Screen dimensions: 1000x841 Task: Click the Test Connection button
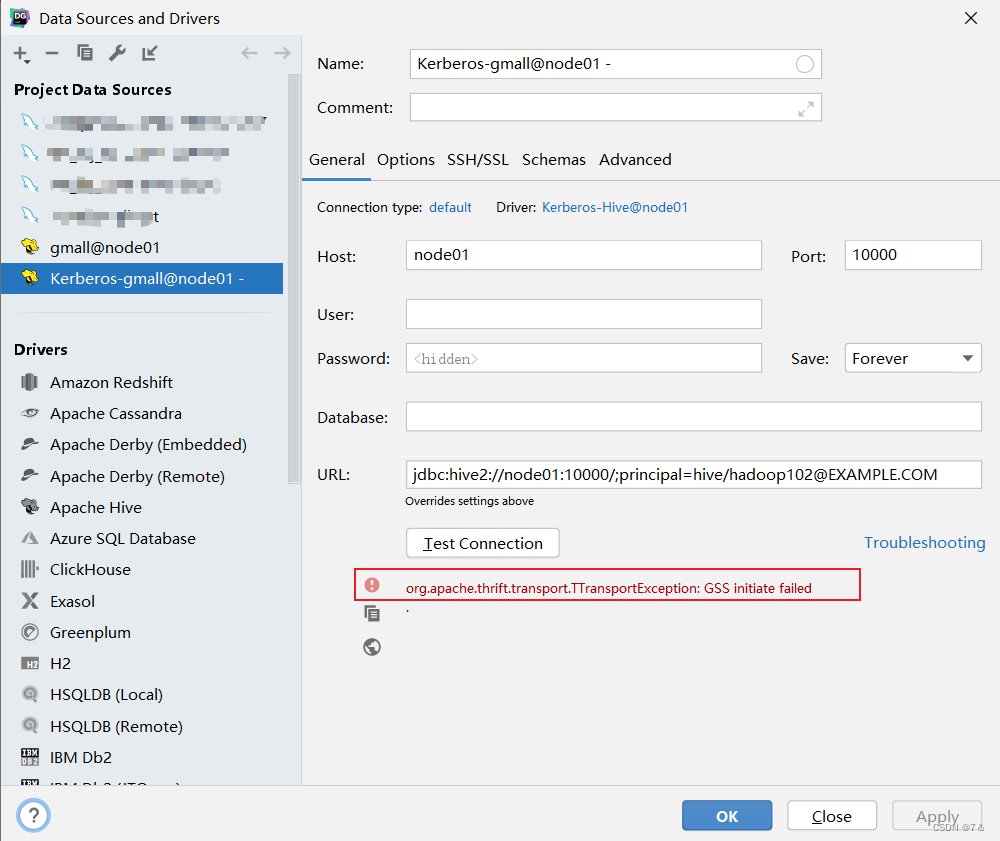(x=483, y=543)
